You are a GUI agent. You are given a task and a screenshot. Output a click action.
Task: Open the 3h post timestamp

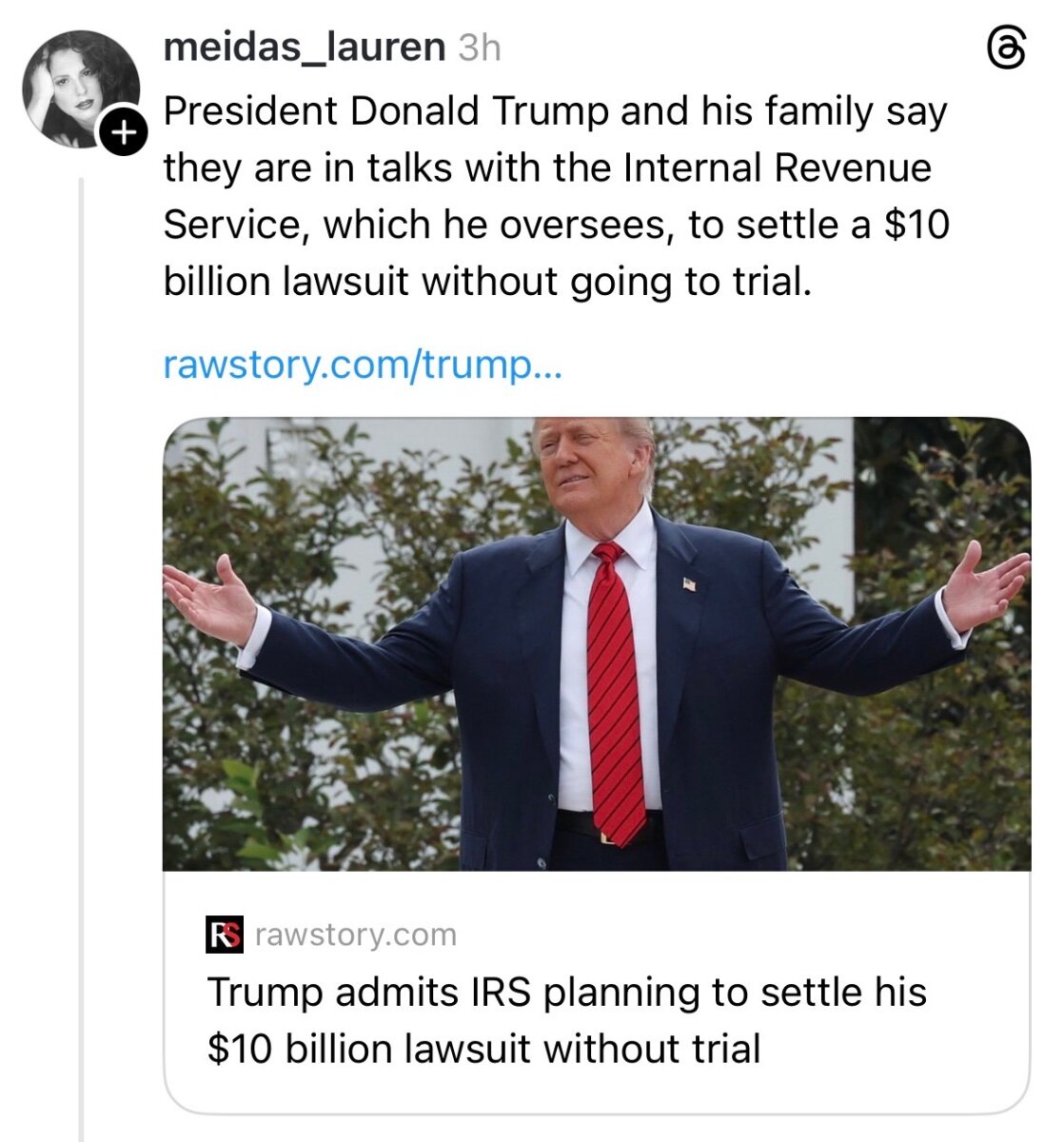[x=479, y=47]
